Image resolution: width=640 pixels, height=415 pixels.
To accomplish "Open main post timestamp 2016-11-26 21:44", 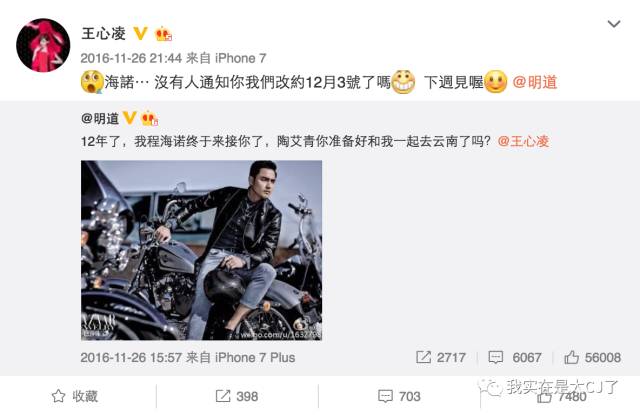I will pos(131,58).
